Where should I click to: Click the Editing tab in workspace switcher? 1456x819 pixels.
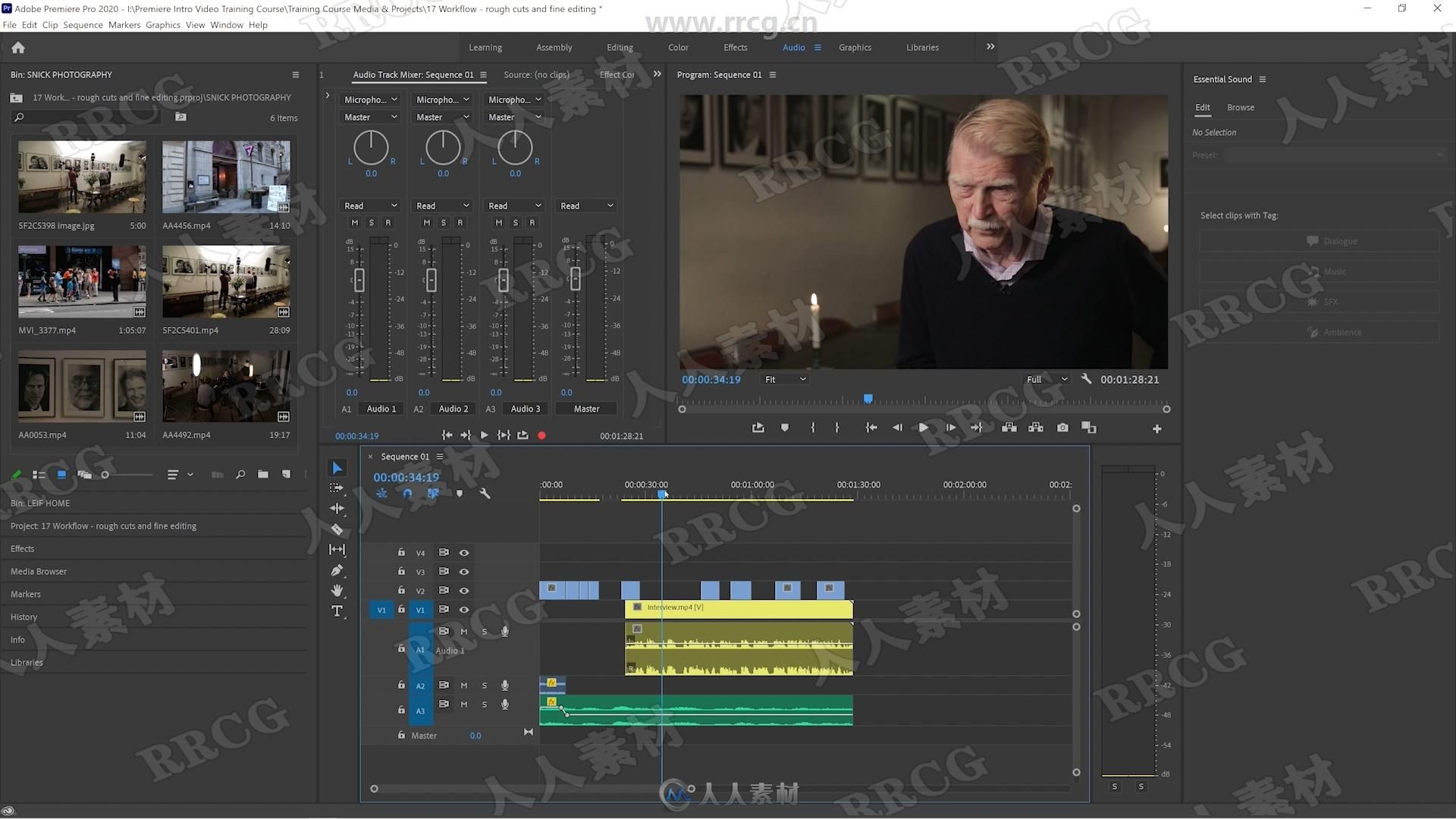pos(619,47)
